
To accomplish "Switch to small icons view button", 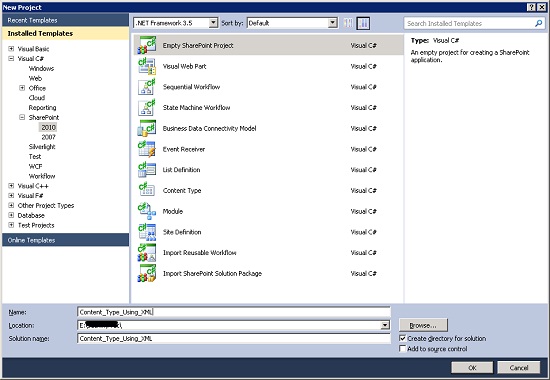I will point(348,23).
